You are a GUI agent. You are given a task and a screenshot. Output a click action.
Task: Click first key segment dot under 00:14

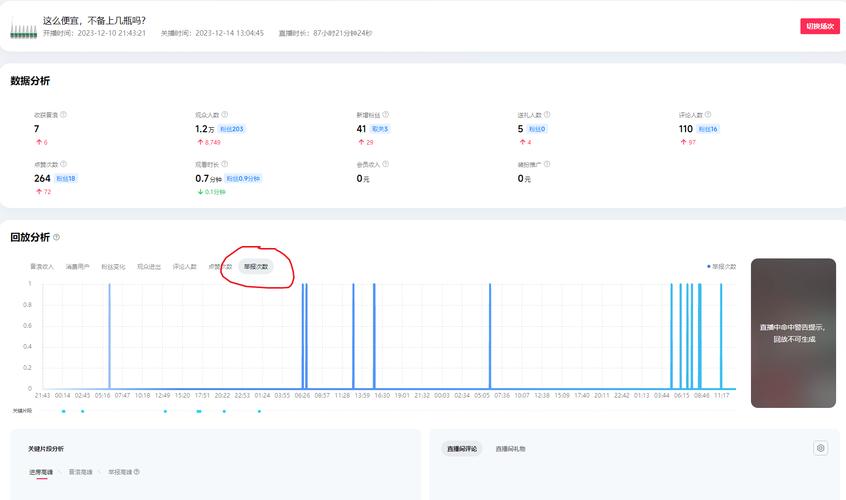pyautogui.click(x=64, y=412)
